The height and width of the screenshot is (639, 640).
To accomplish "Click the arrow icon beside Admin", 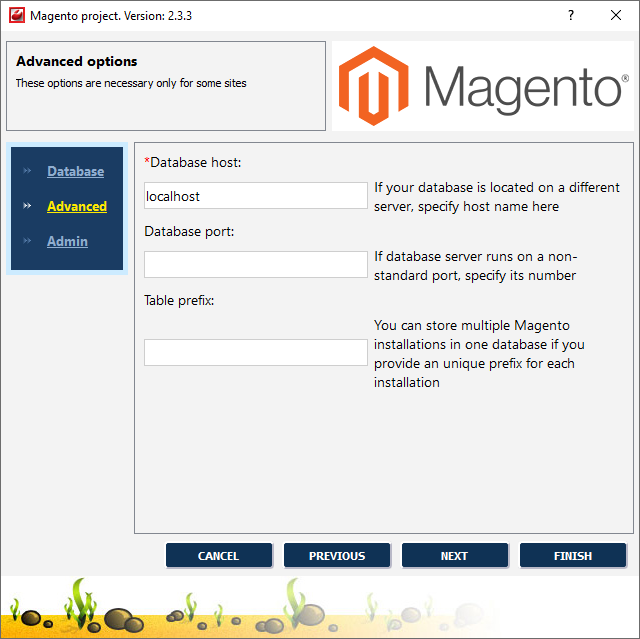I will 27,240.
